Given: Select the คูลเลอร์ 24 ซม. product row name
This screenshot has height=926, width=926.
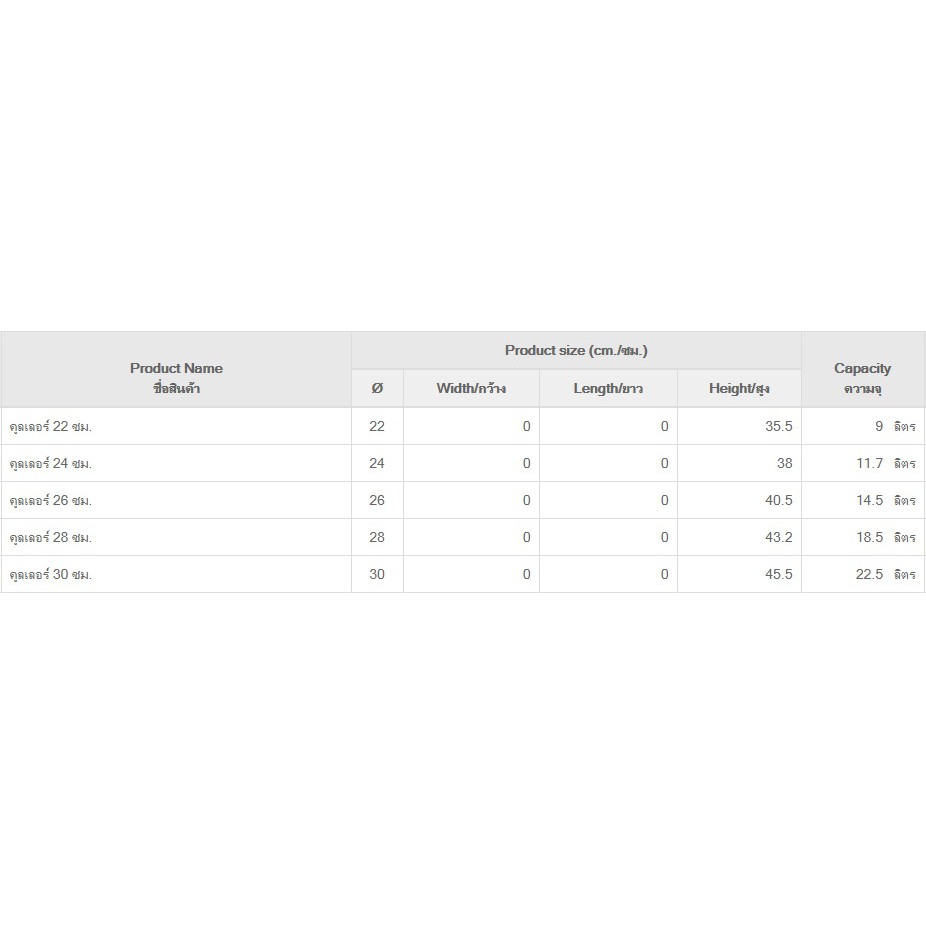Looking at the screenshot, I should (51, 463).
